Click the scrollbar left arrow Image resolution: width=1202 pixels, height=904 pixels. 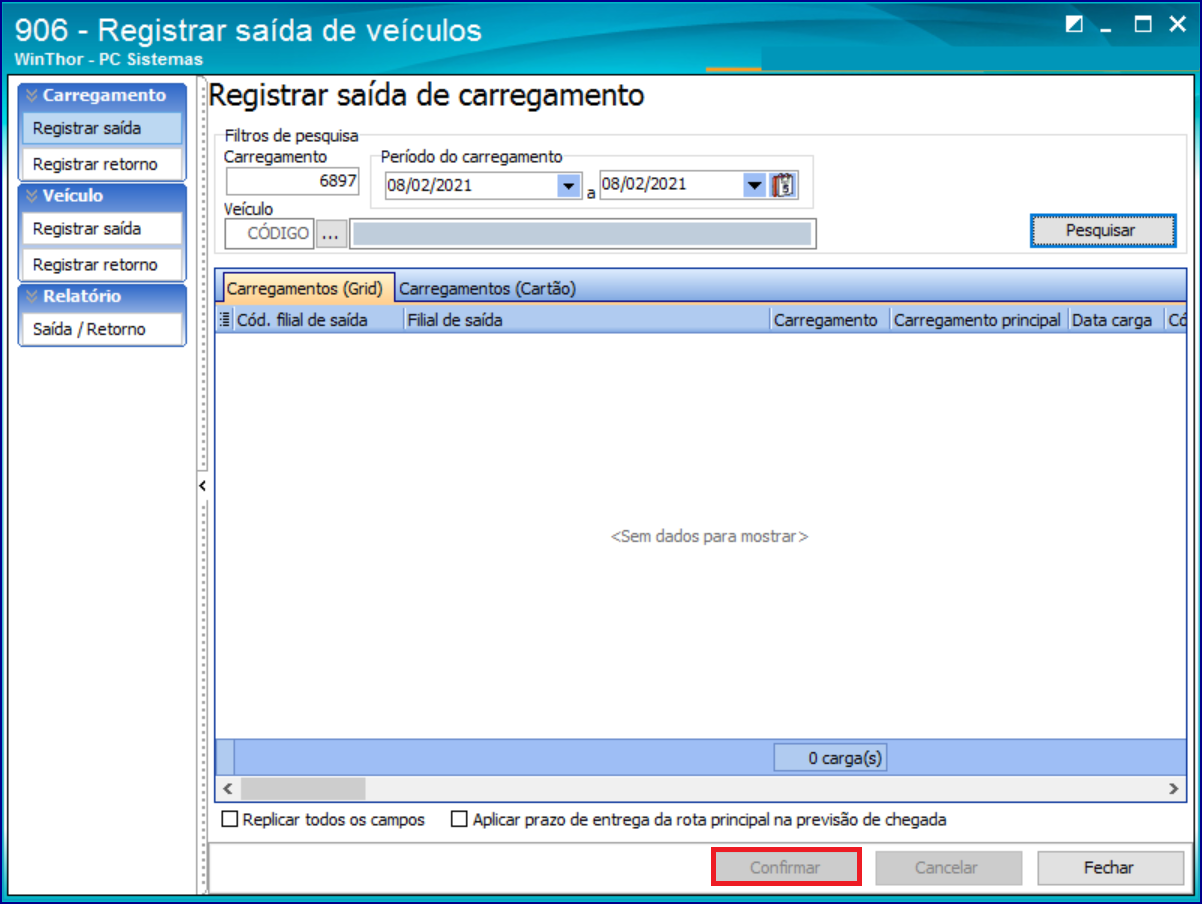226,789
